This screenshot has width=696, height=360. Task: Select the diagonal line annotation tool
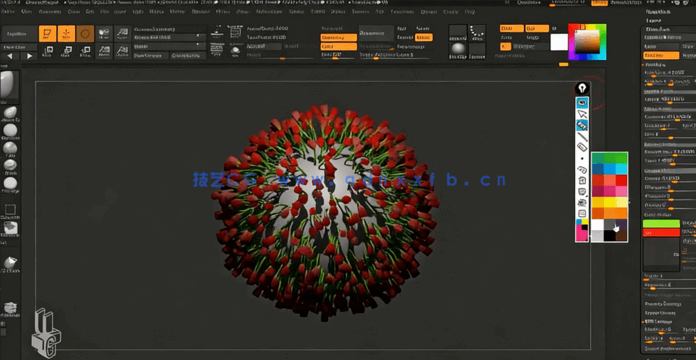582,136
